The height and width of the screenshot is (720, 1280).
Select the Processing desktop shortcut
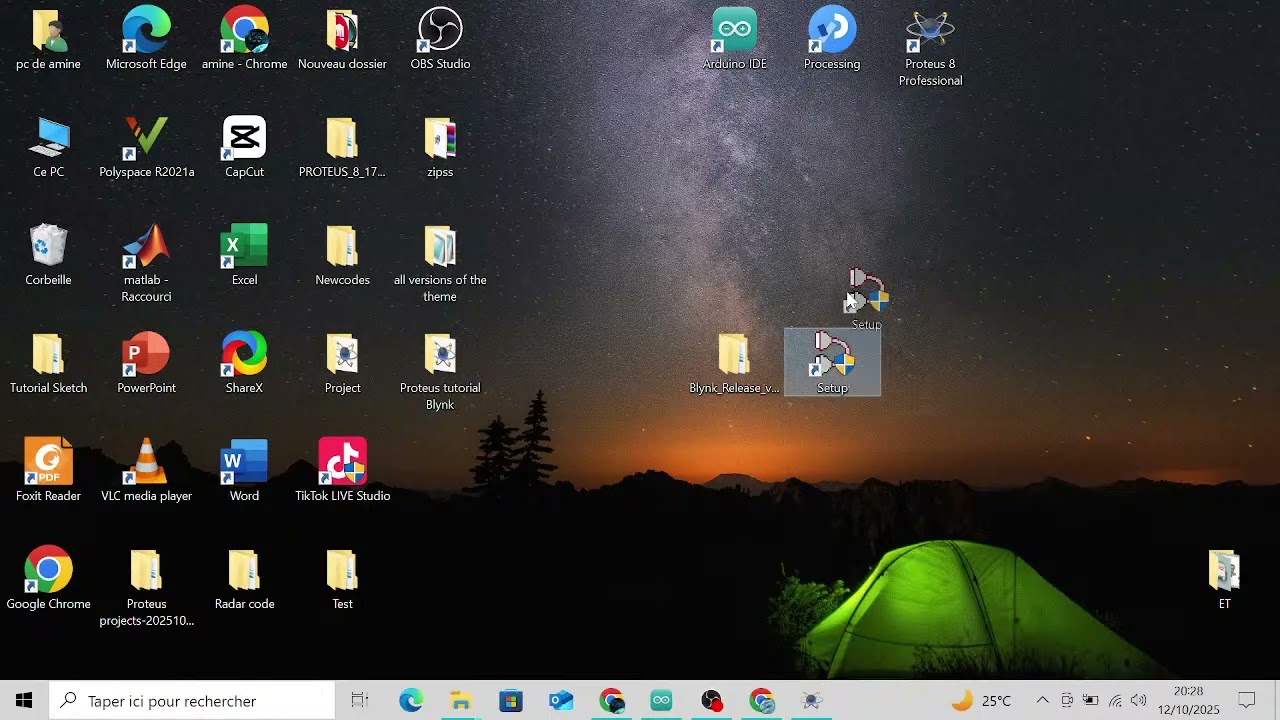click(x=832, y=40)
